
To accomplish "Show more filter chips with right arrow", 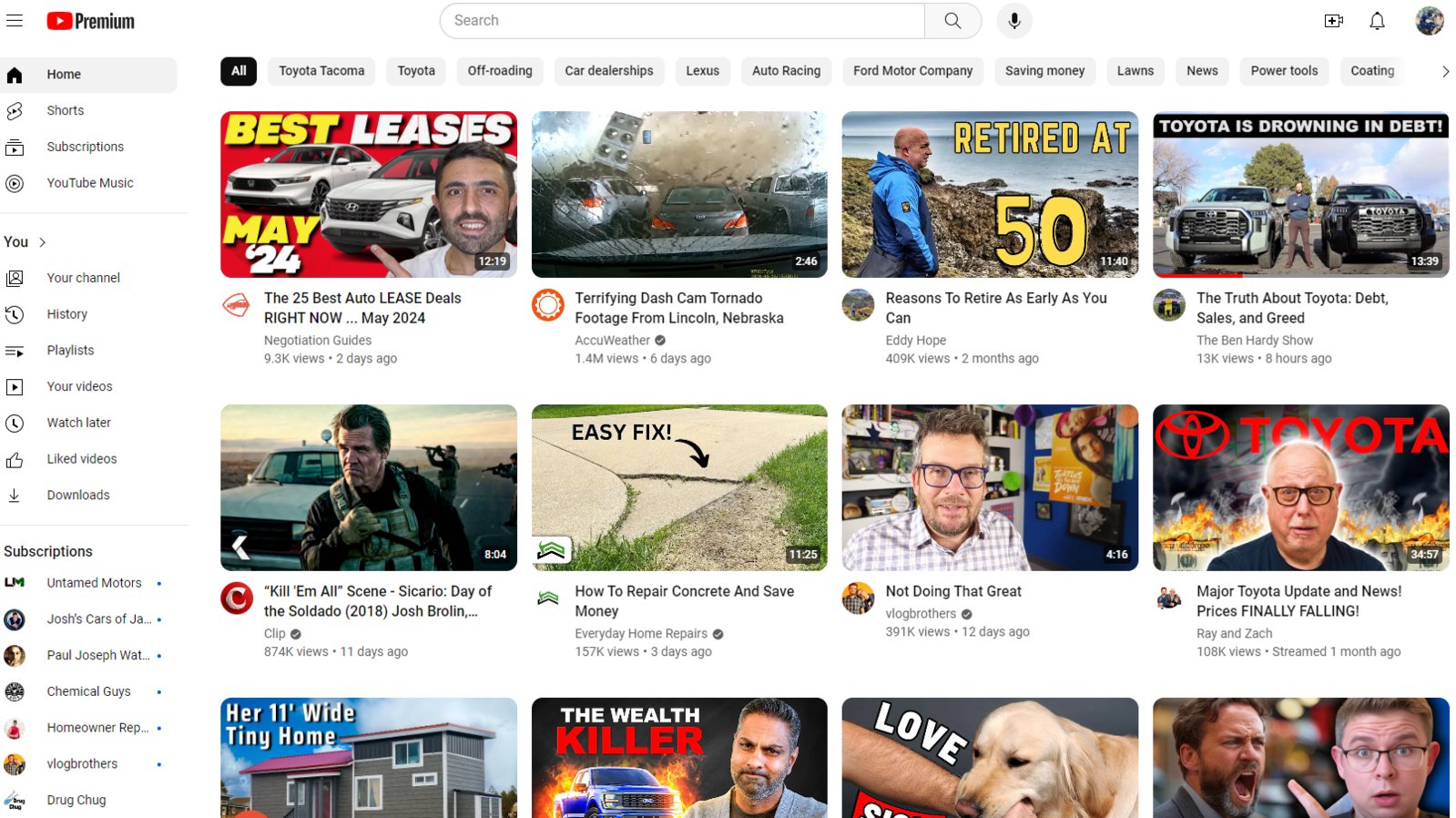I will (1445, 71).
